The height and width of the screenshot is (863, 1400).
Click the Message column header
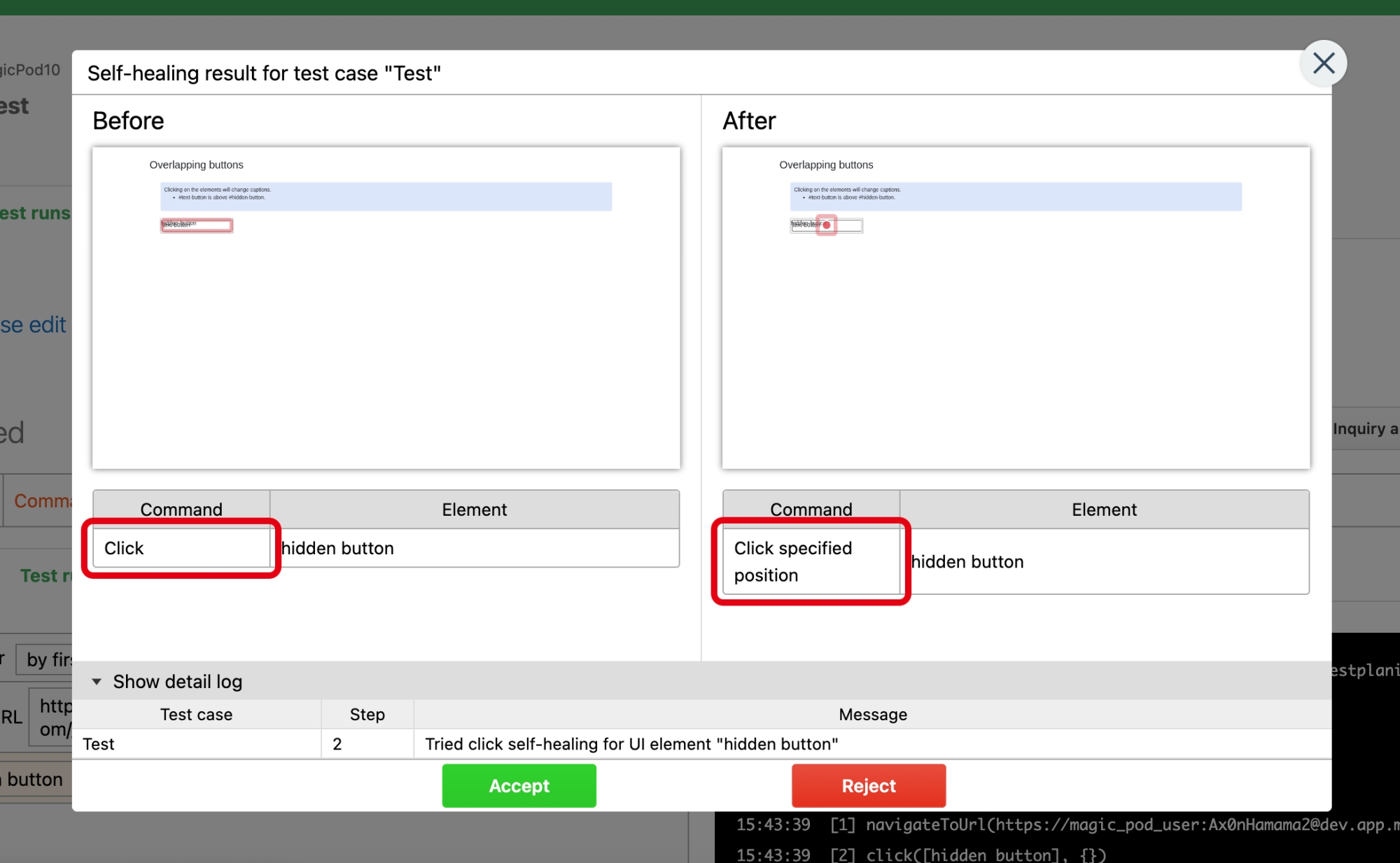(x=872, y=715)
